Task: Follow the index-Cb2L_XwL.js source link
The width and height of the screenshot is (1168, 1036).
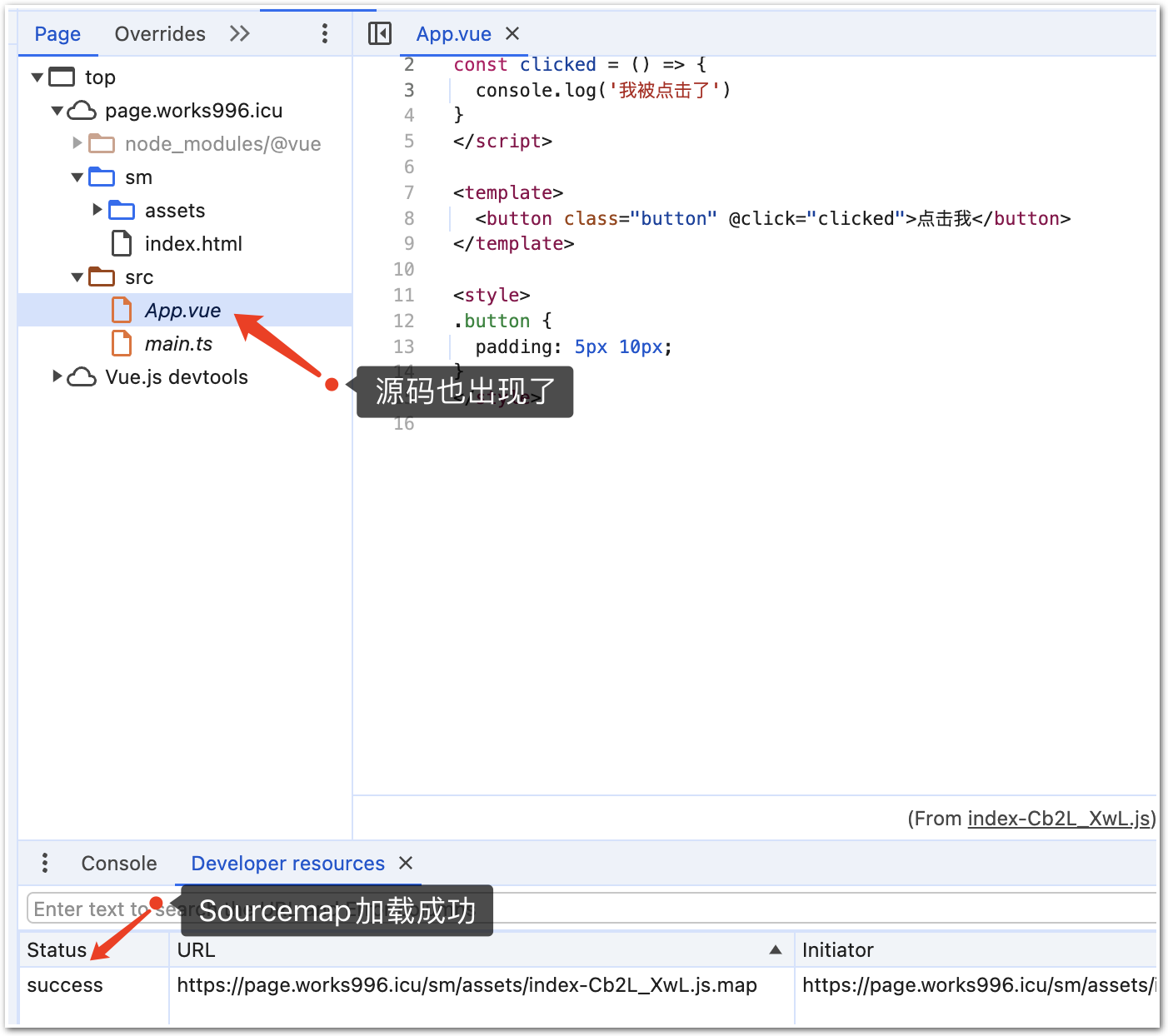Action: 1059,819
